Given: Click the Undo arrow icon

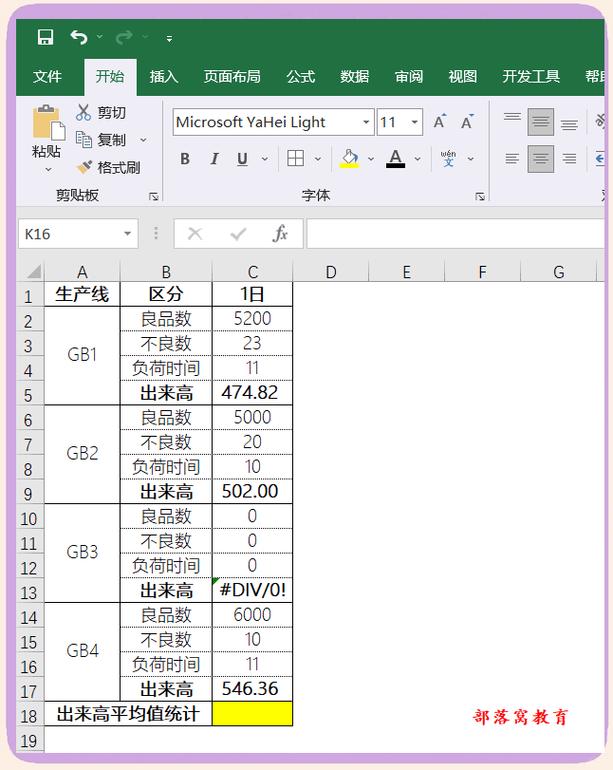Looking at the screenshot, I should click(x=79, y=37).
